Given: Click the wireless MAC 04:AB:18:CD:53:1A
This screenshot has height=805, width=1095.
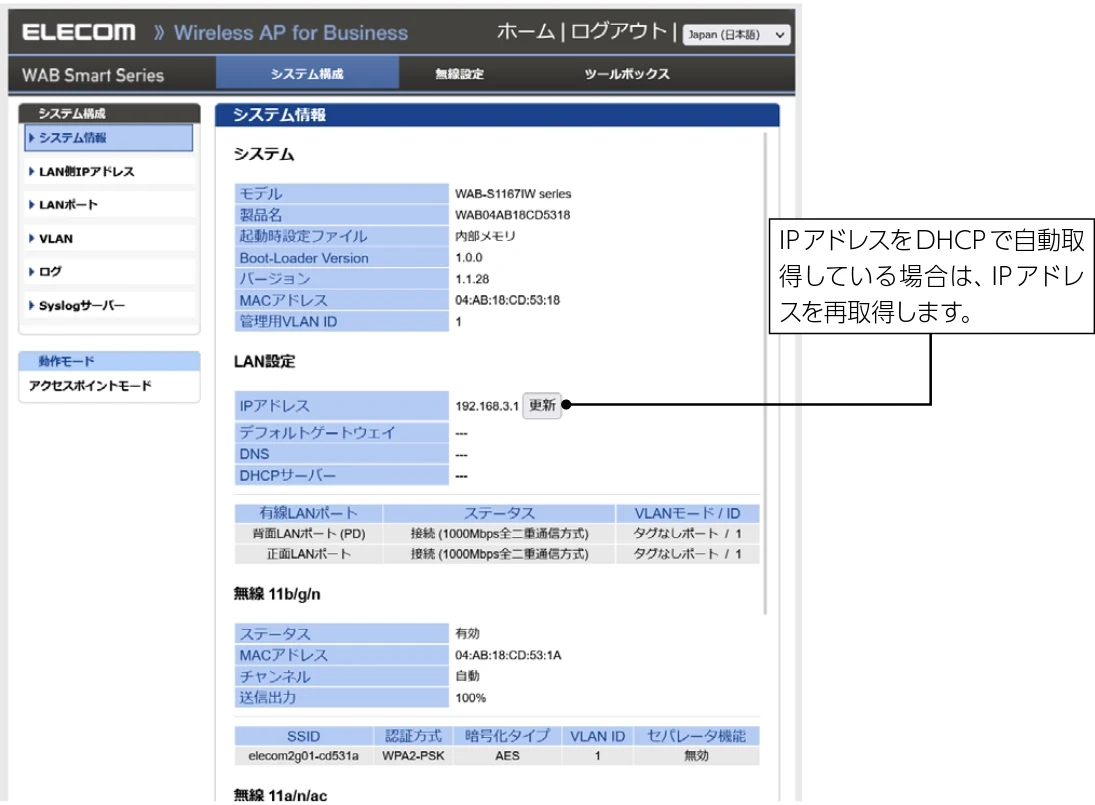Looking at the screenshot, I should tap(508, 655).
